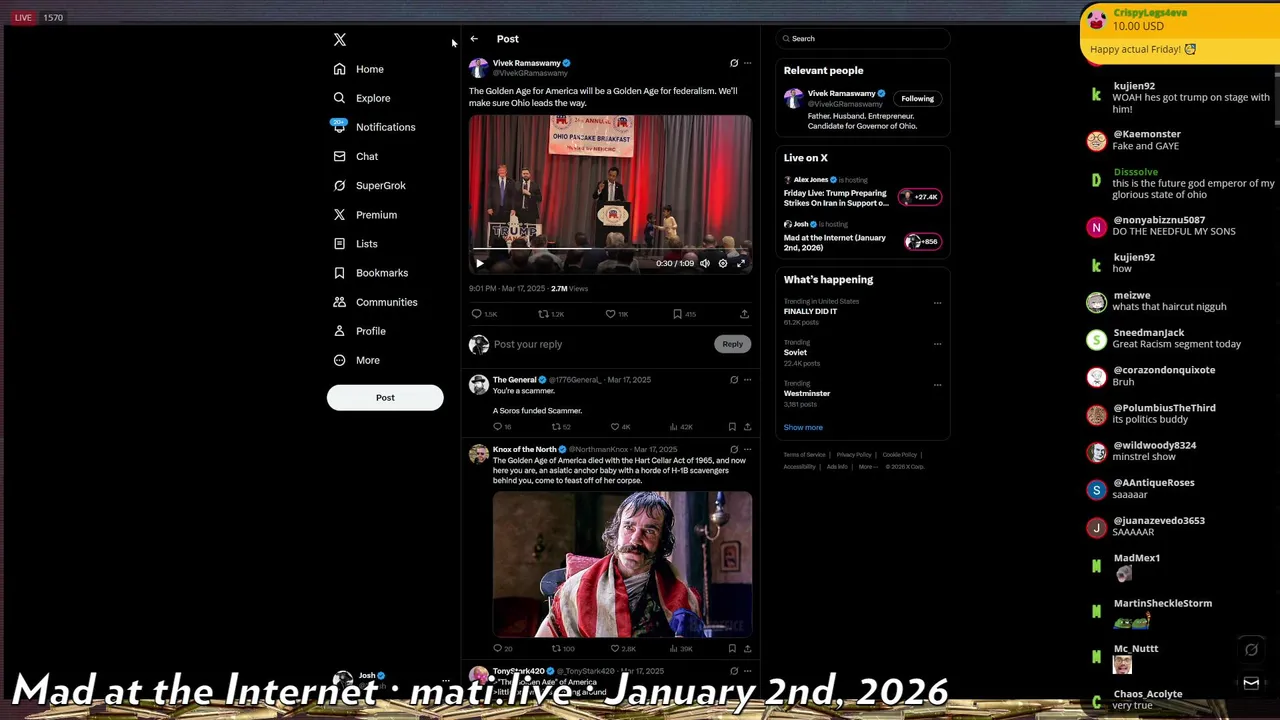Click the Reply button
Viewport: 1280px width, 720px height.
click(733, 344)
